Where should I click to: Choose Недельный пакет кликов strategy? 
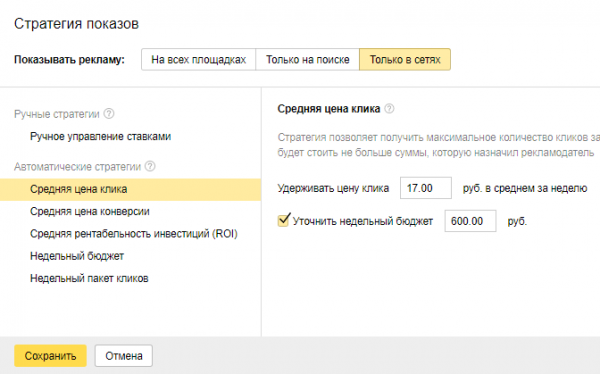point(89,278)
